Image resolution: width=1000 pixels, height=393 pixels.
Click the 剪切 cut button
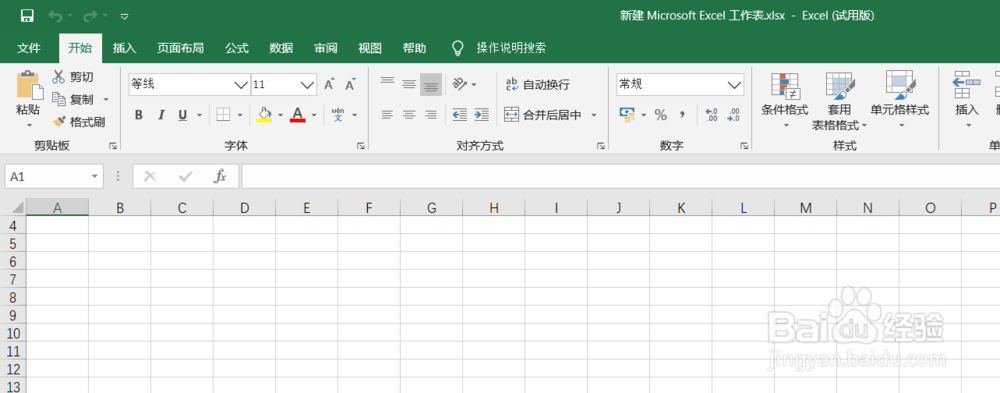pyautogui.click(x=73, y=77)
